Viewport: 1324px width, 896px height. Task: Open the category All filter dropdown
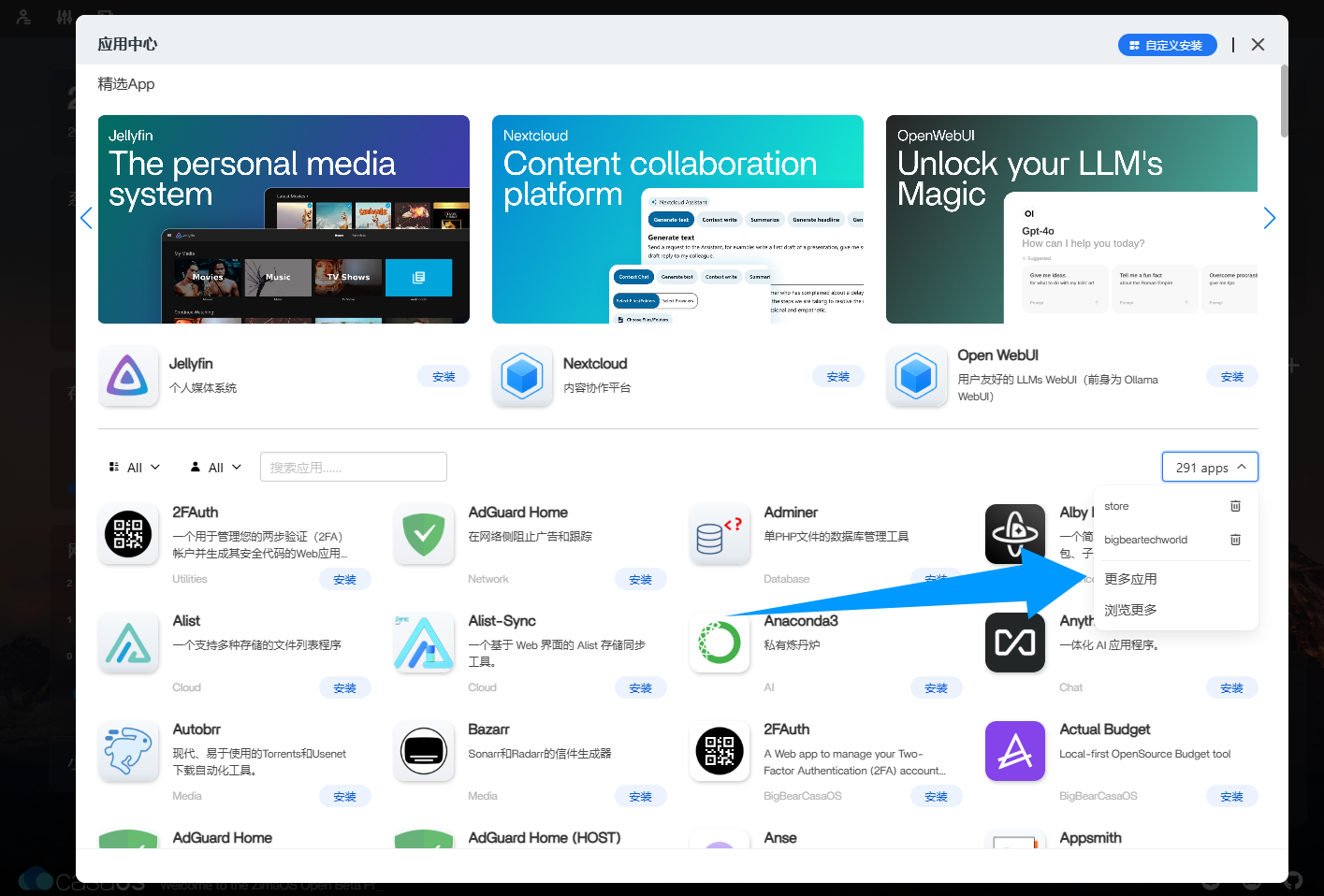tap(135, 467)
